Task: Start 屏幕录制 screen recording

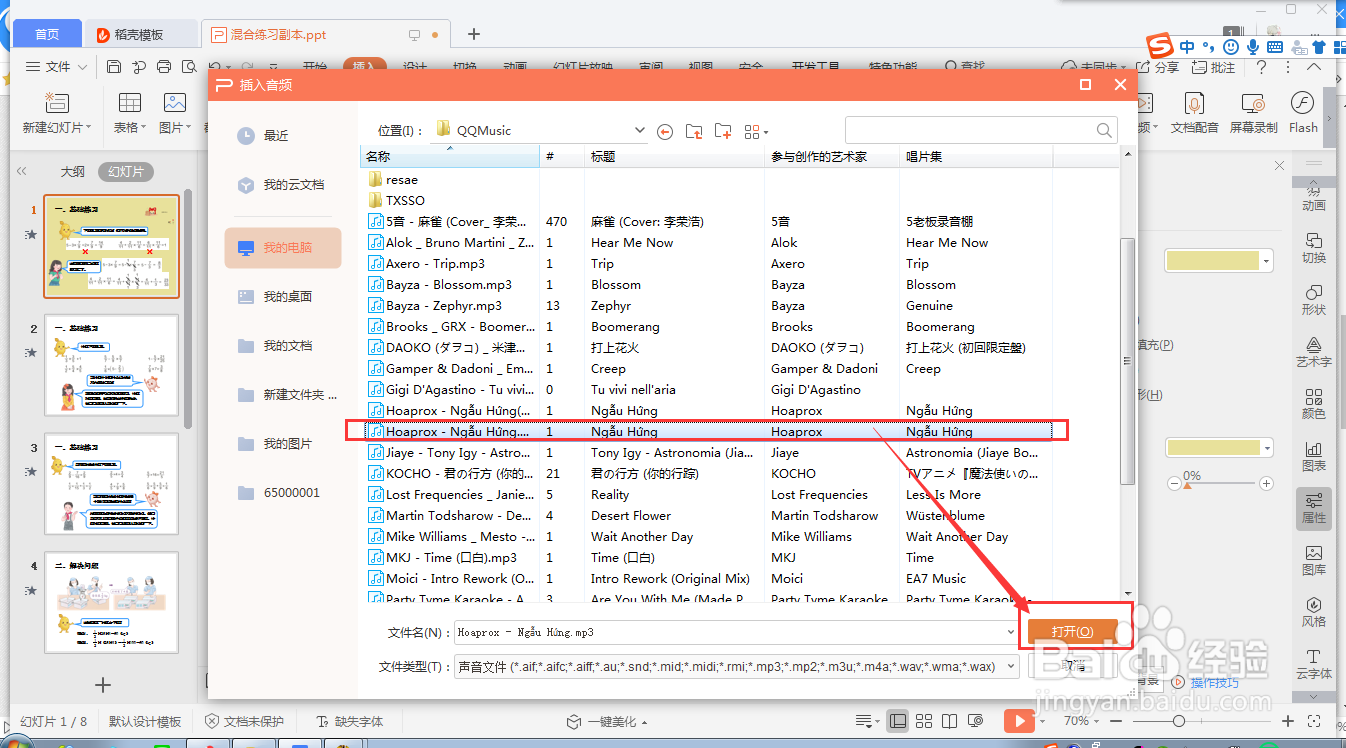Action: 1253,113
